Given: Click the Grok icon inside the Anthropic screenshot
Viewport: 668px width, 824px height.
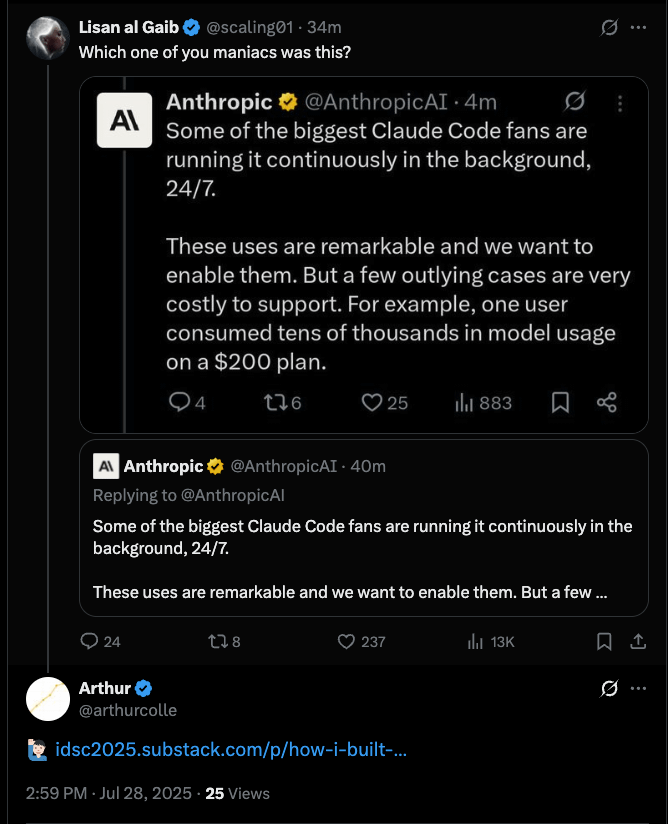Looking at the screenshot, I should pyautogui.click(x=574, y=101).
